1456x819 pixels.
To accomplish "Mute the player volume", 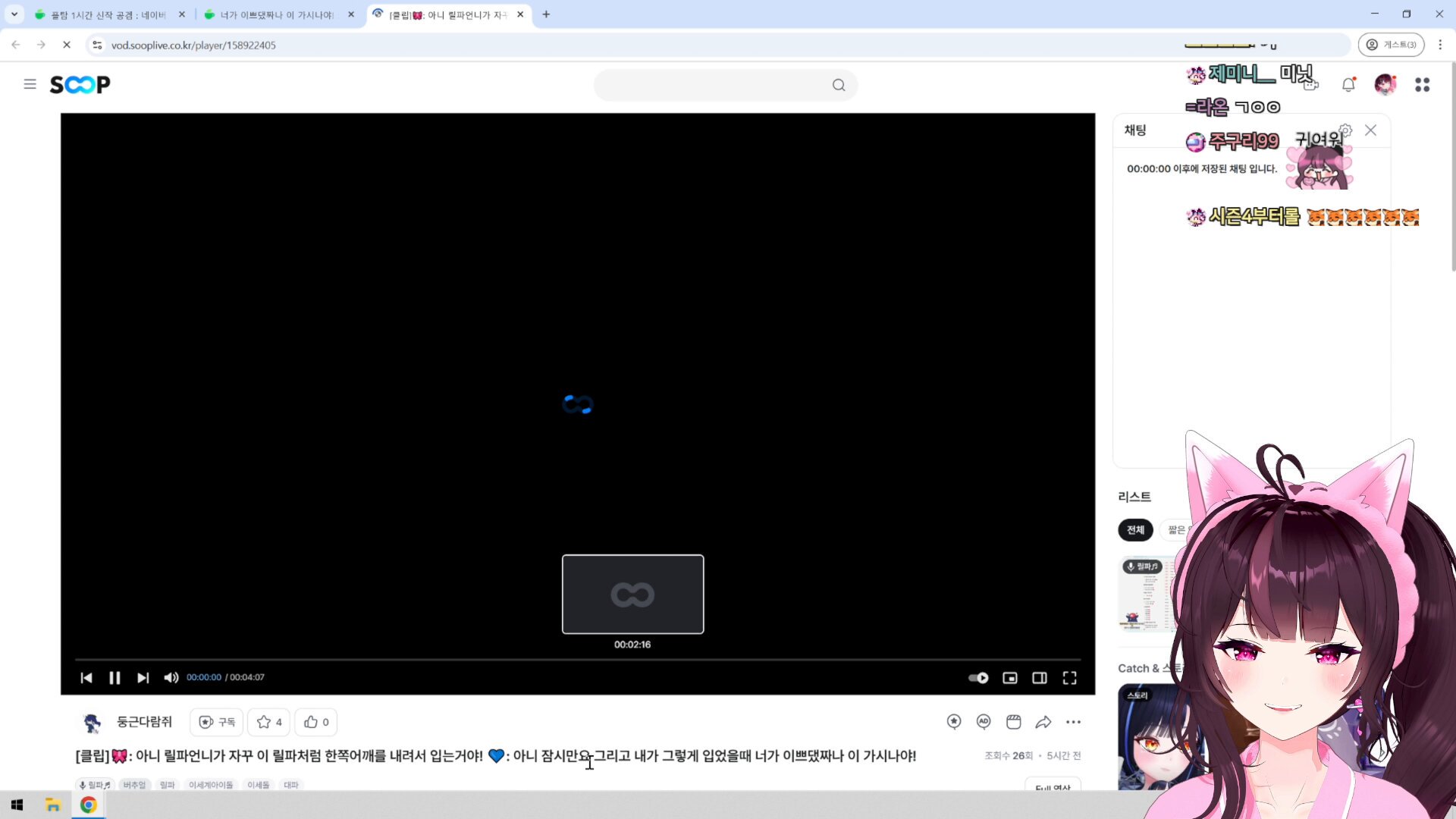I will click(x=171, y=678).
